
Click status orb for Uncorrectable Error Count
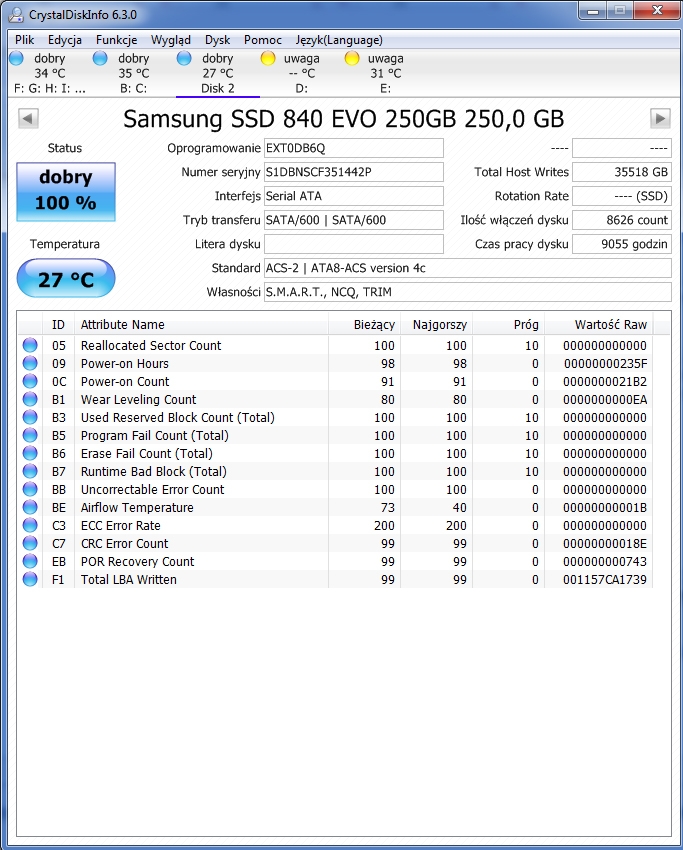click(x=30, y=489)
